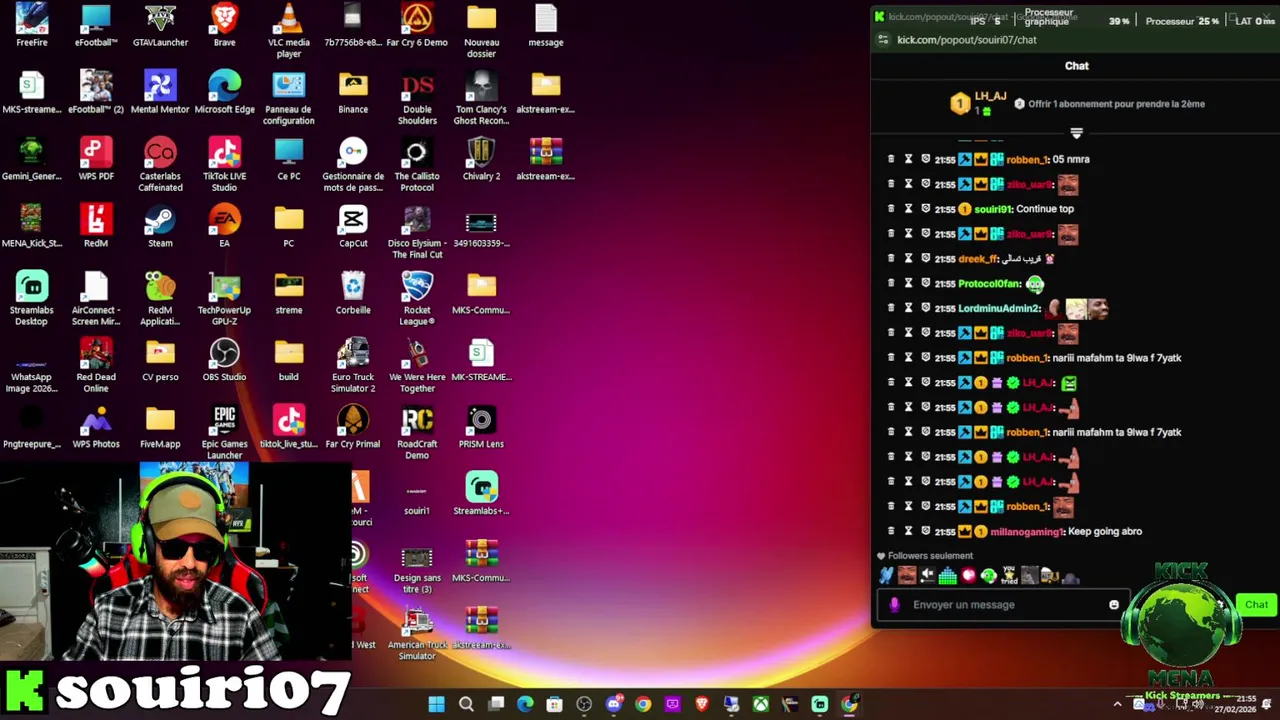Open the message text file icon

tap(545, 25)
